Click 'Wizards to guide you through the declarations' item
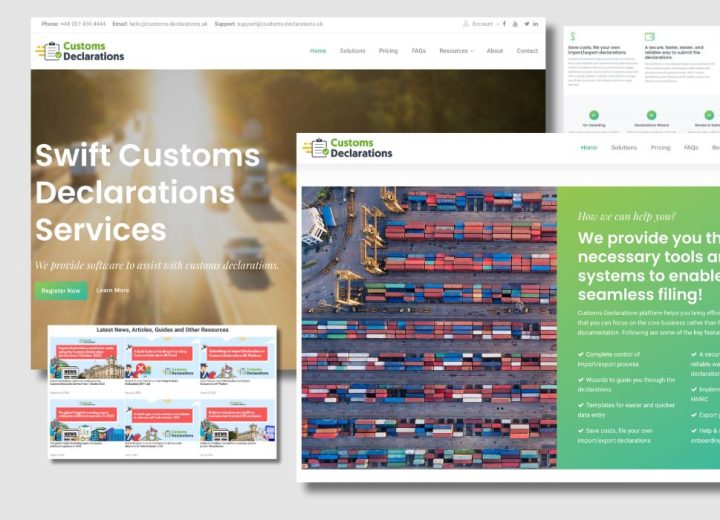 click(626, 384)
